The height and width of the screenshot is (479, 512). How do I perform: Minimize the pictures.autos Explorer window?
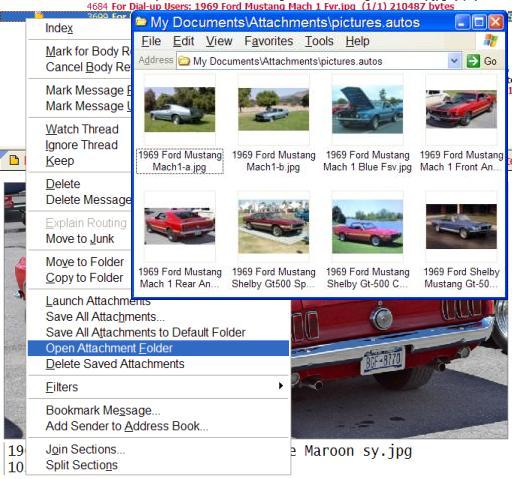[462, 23]
